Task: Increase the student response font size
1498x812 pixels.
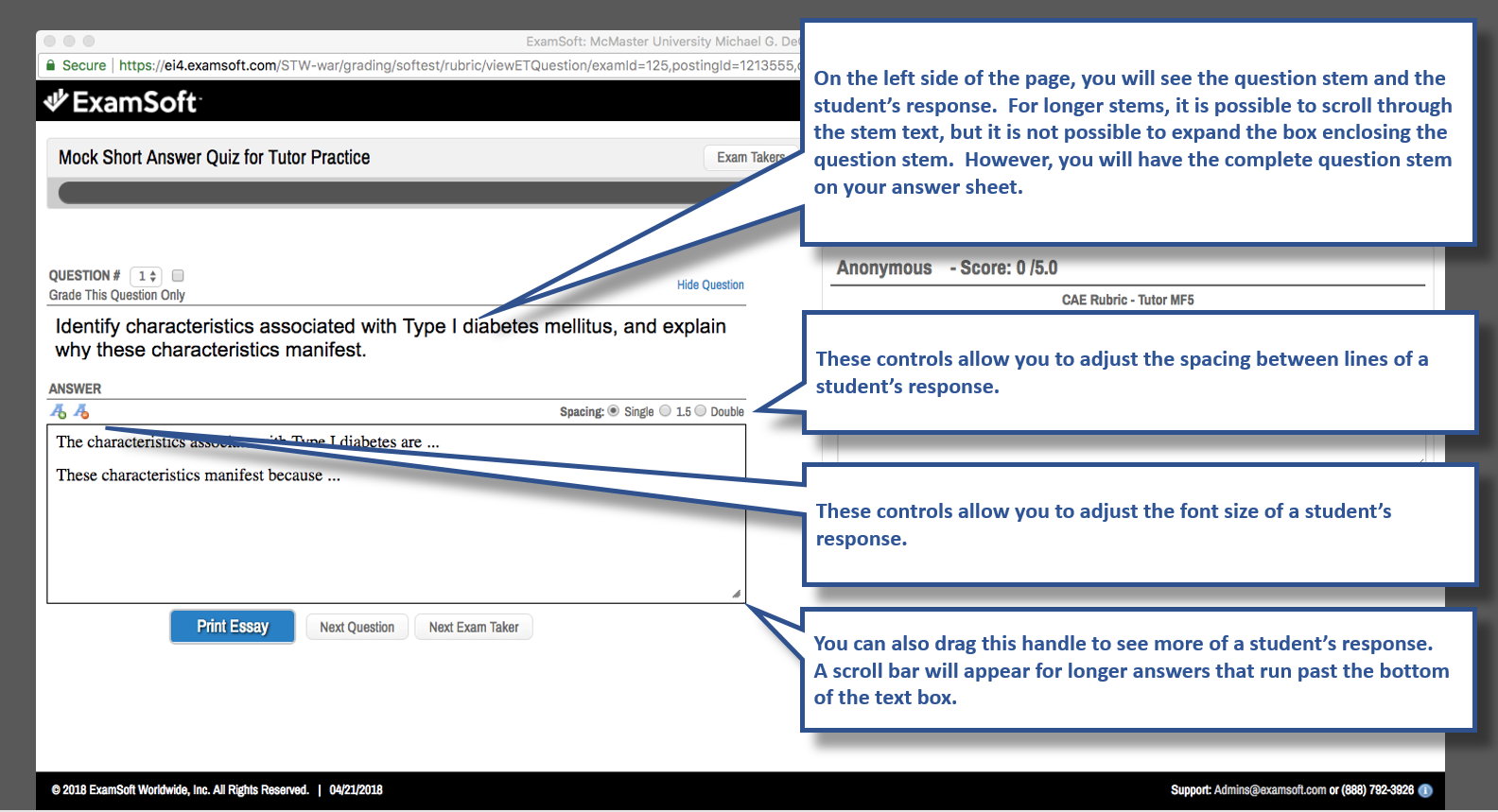Action: [x=59, y=411]
